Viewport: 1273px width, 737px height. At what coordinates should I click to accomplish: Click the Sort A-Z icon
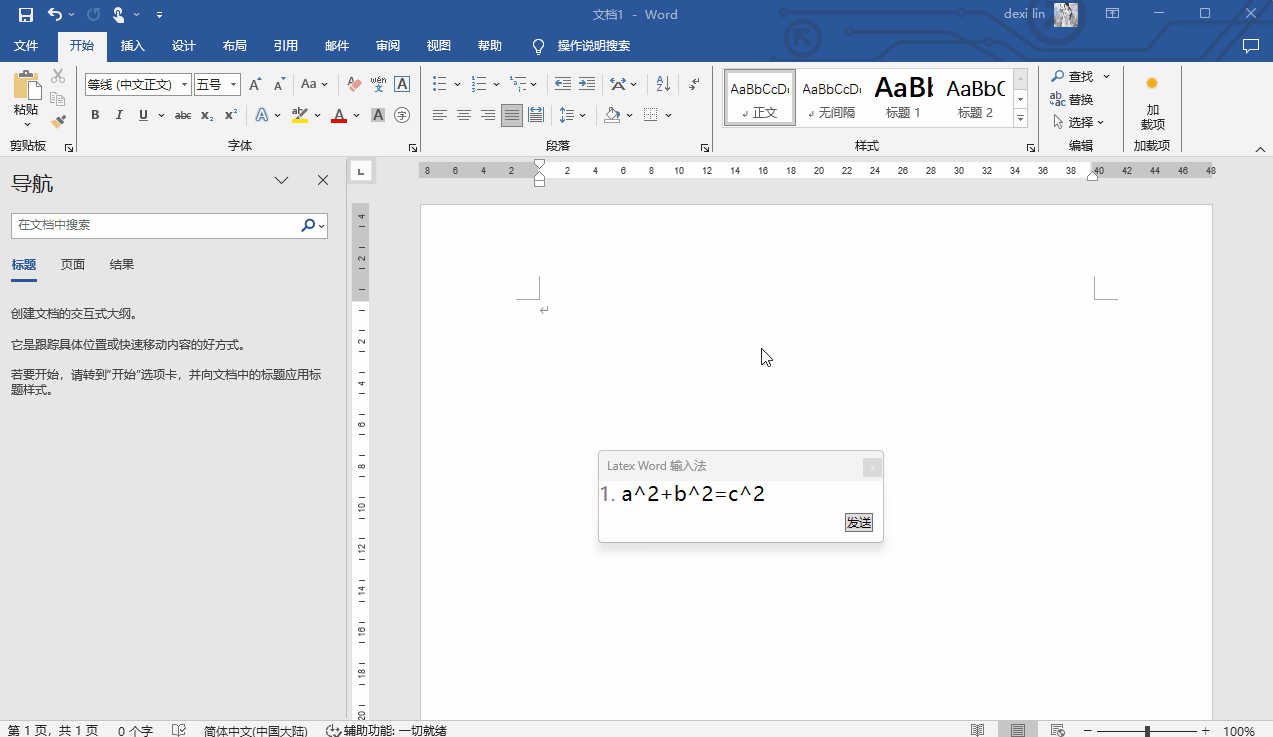663,85
